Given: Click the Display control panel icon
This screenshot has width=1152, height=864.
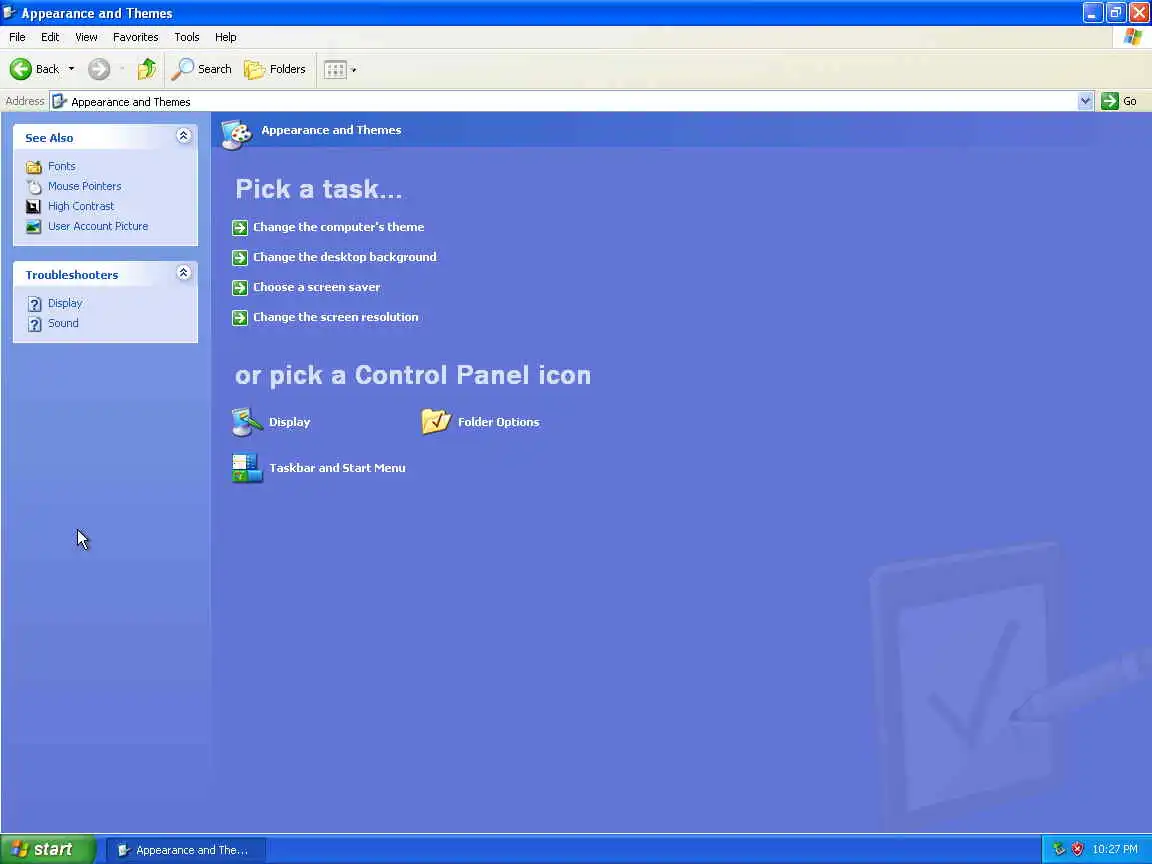Looking at the screenshot, I should 247,422.
